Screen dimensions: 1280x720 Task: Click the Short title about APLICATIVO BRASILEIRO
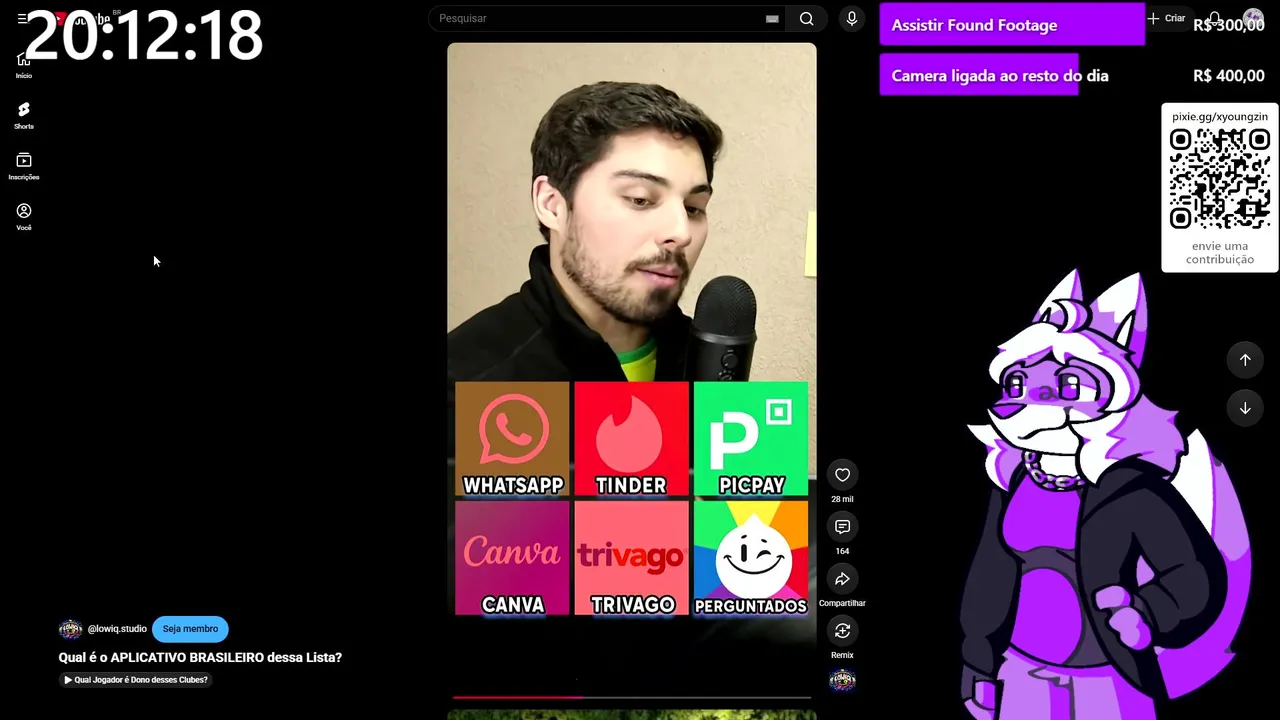point(200,657)
